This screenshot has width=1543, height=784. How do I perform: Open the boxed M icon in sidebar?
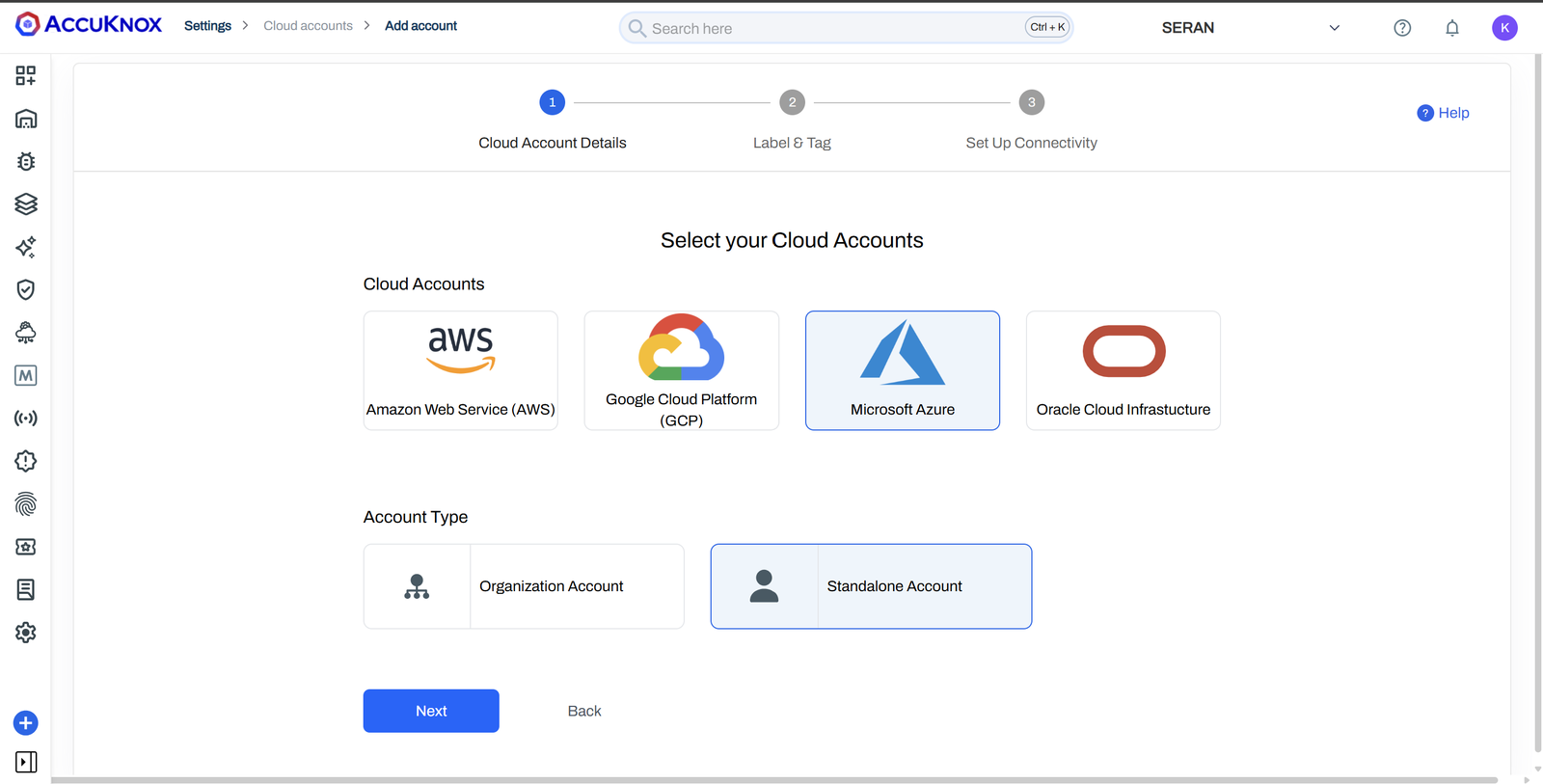[x=26, y=375]
